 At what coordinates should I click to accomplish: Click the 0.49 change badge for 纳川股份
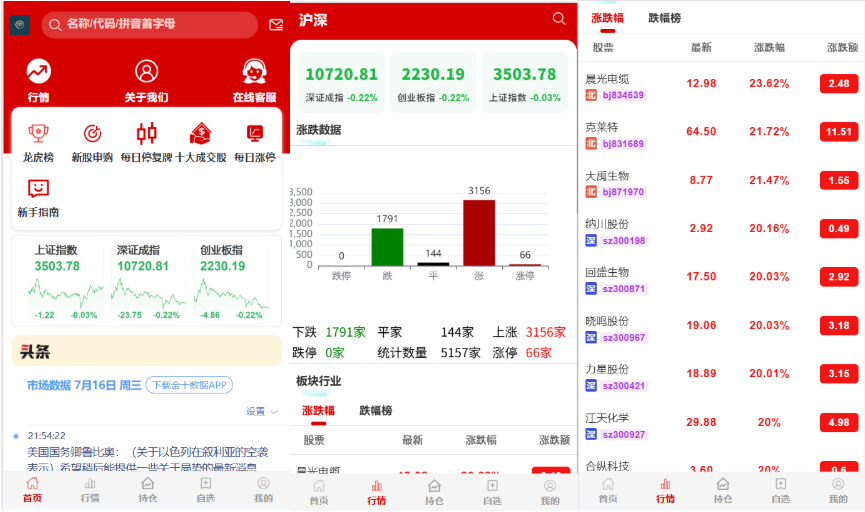coord(839,228)
